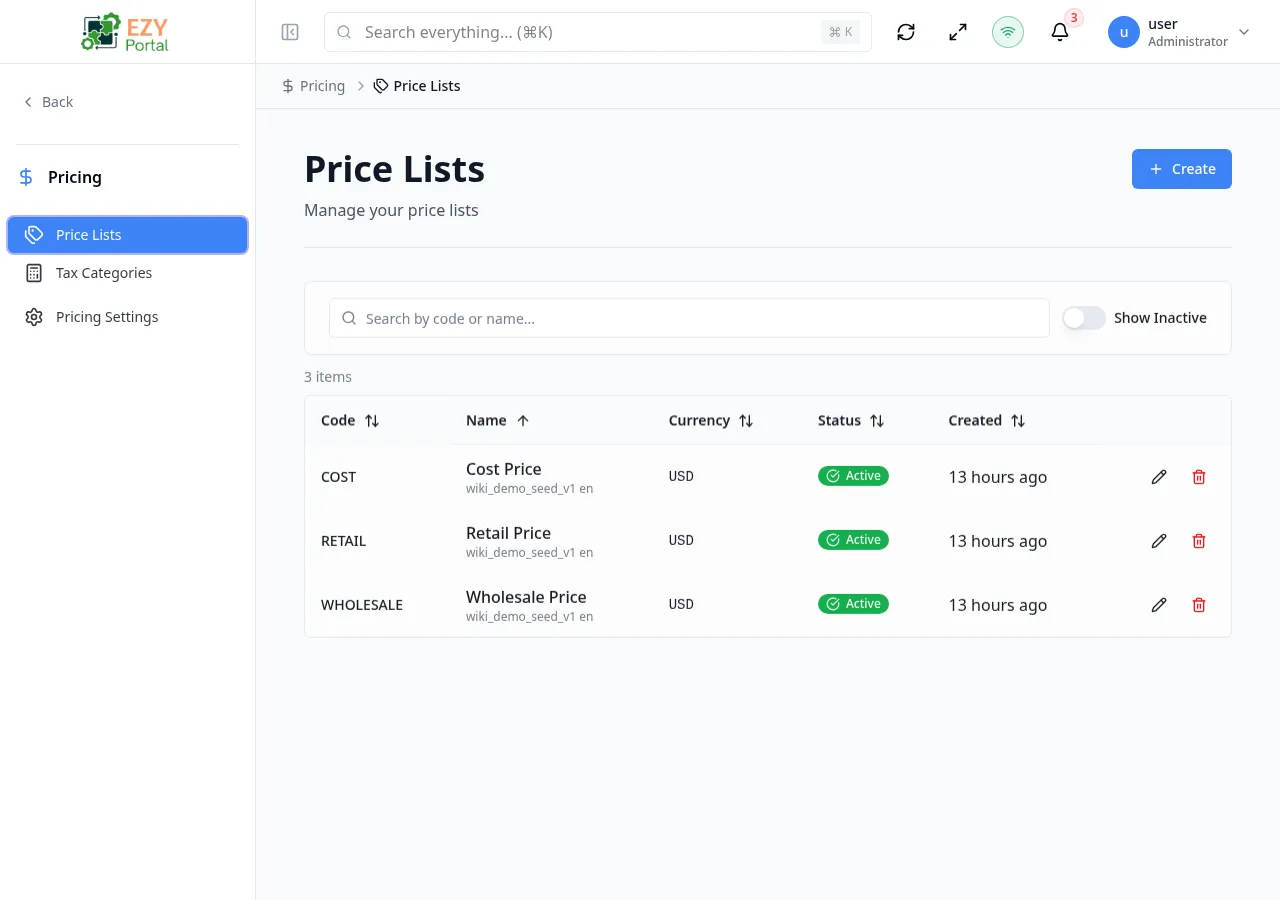Image resolution: width=1280 pixels, height=900 pixels.
Task: Sort table by Created column
Action: 987,421
